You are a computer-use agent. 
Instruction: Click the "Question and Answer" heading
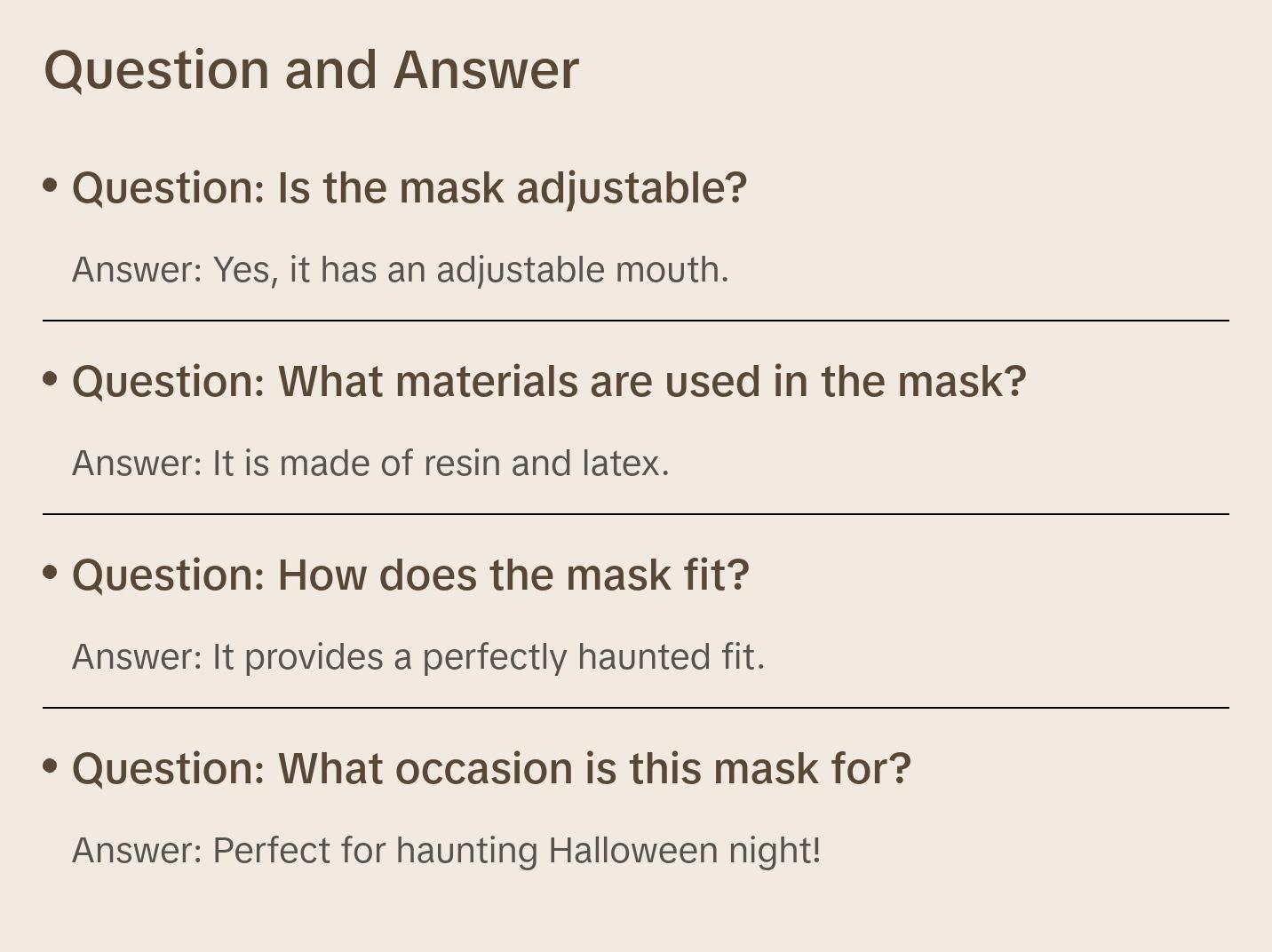click(311, 69)
